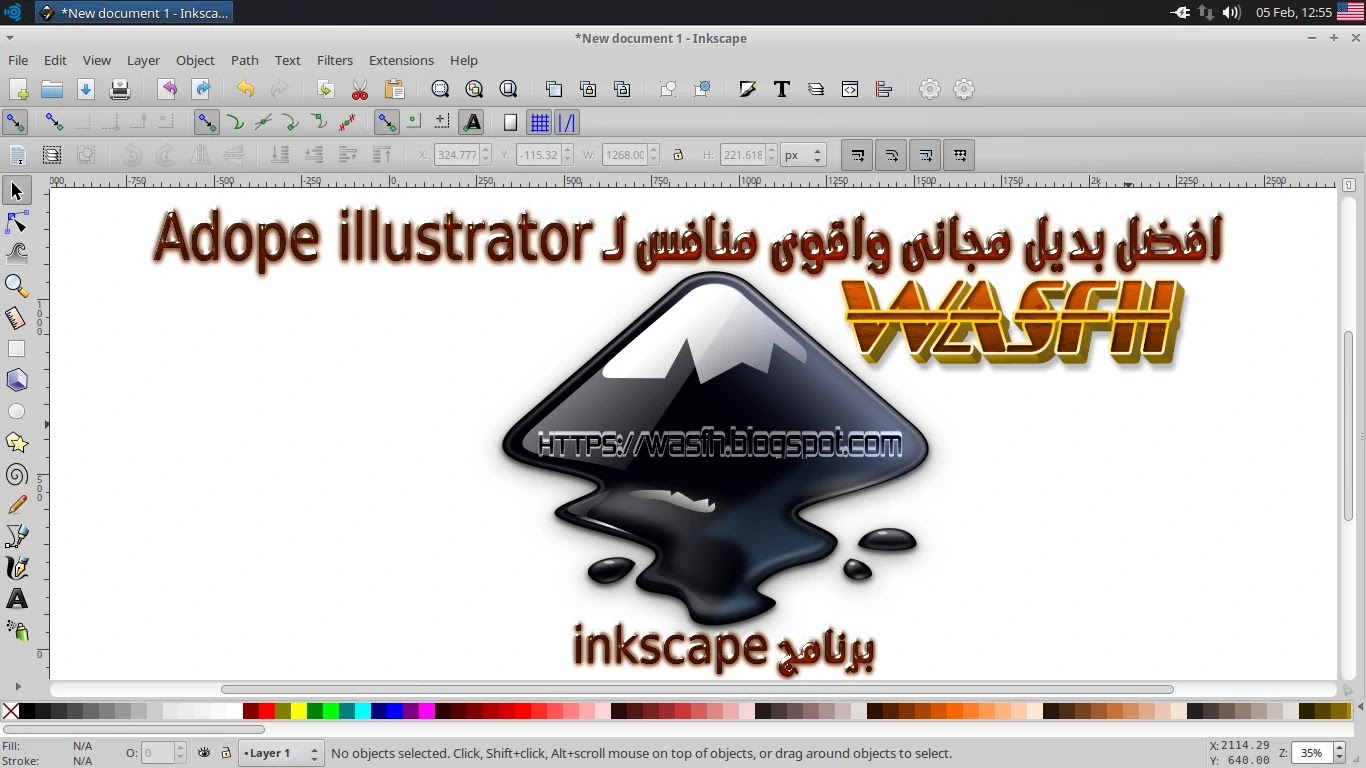Screen dimensions: 1366x768
Task: Pick the Star and polygon tool
Action: [x=16, y=443]
